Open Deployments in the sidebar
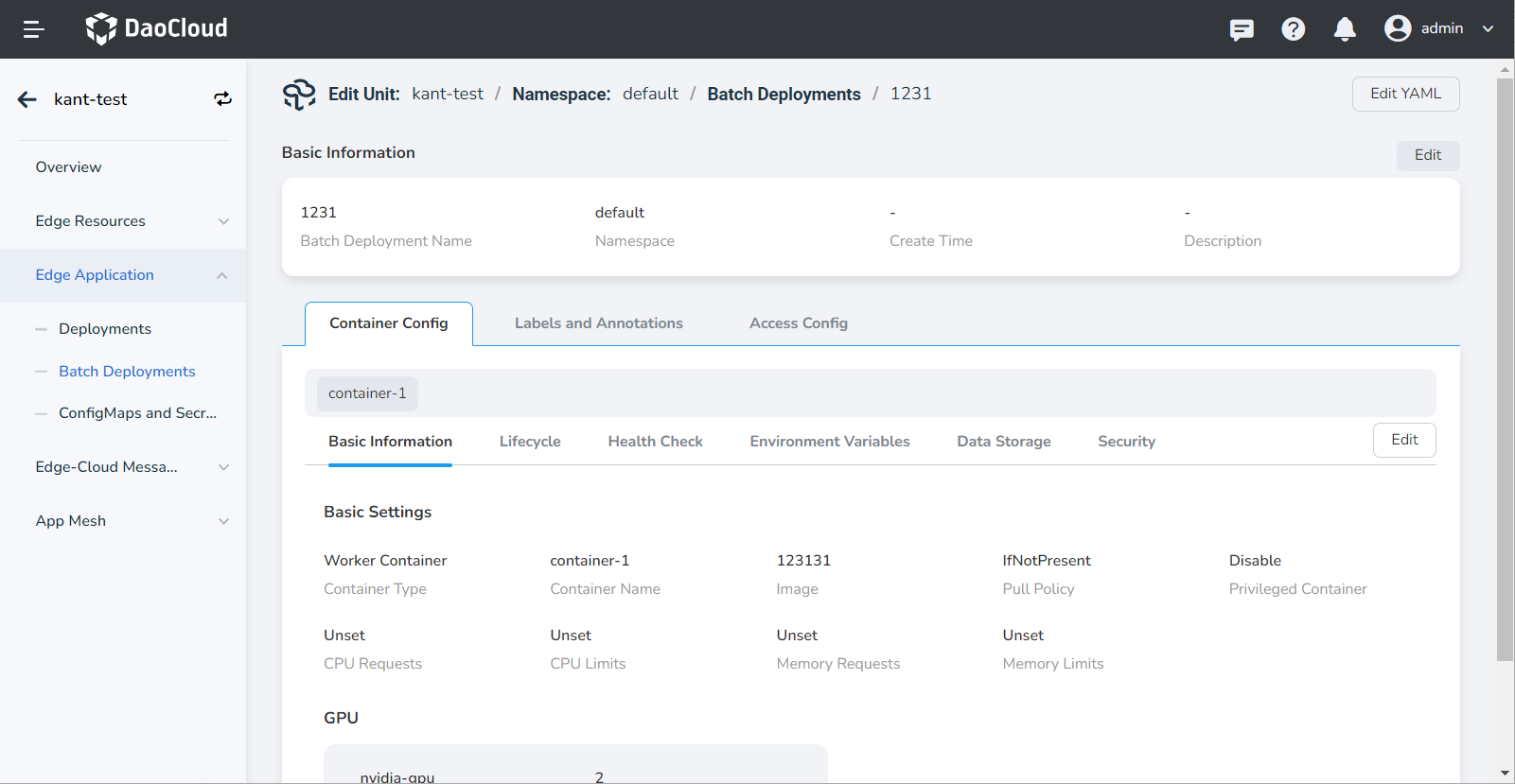Viewport: 1515px width, 784px height. point(105,329)
